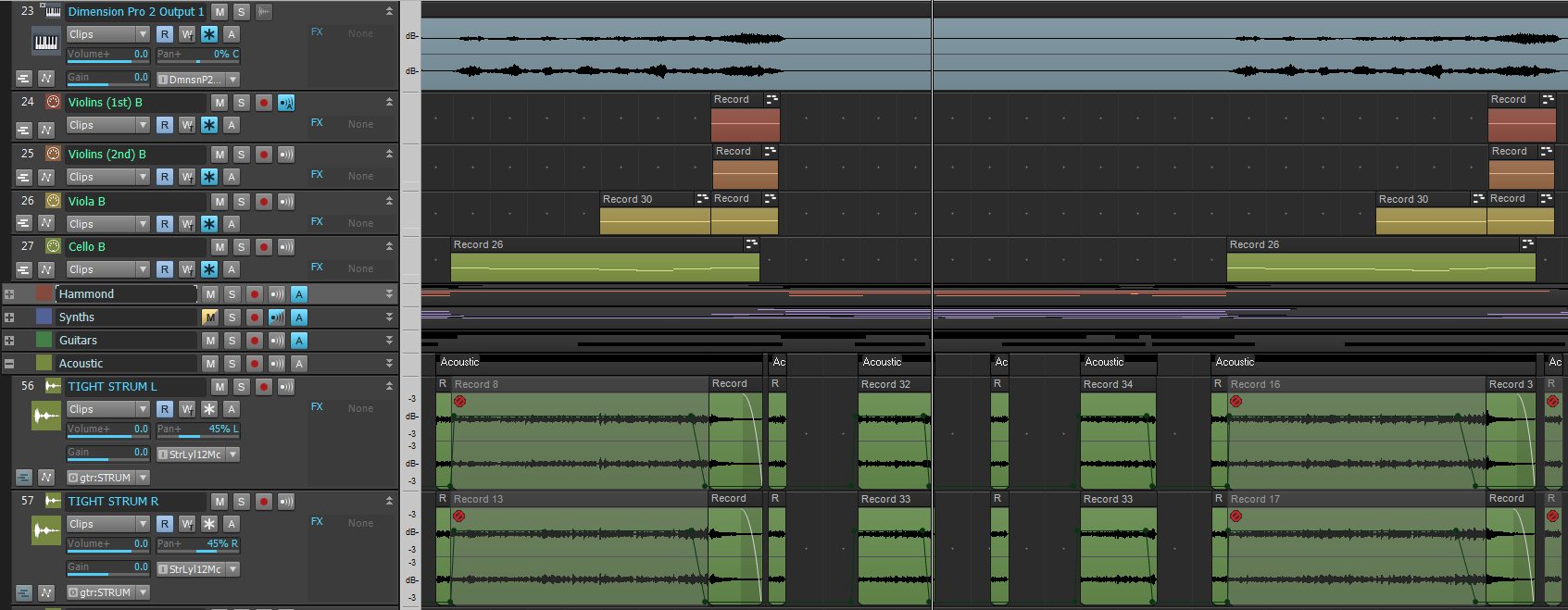1568x610 pixels.
Task: Expand the Hammond track folder
Action: 9,294
